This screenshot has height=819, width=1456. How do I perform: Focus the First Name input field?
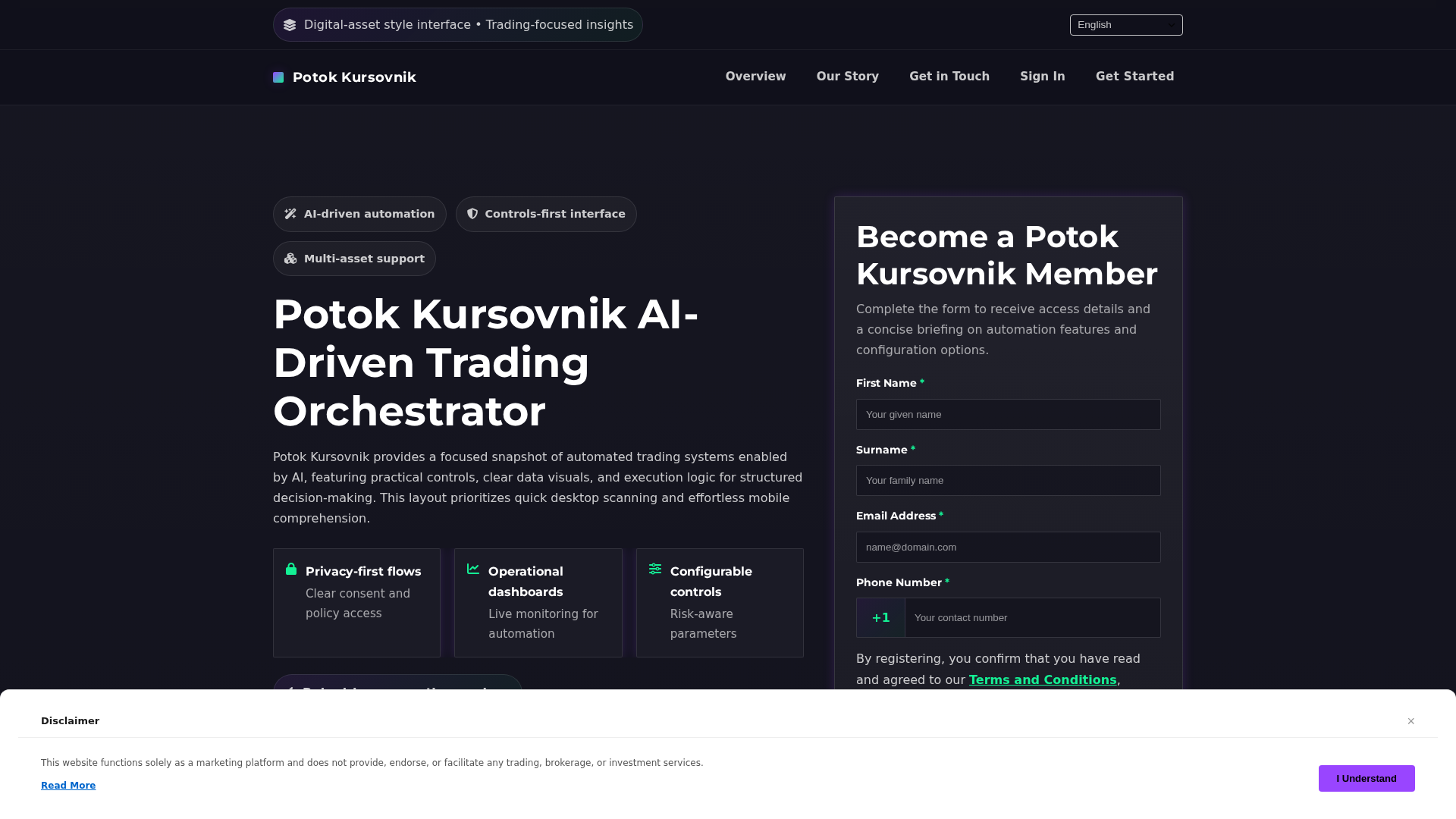[x=1008, y=414]
